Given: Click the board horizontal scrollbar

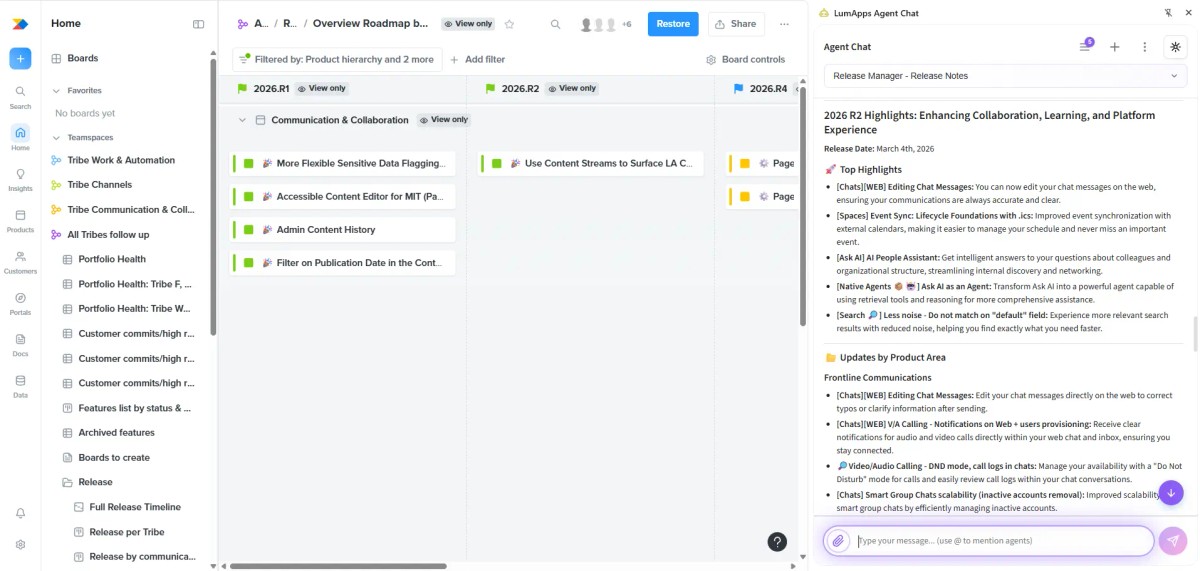Looking at the screenshot, I should (338, 566).
